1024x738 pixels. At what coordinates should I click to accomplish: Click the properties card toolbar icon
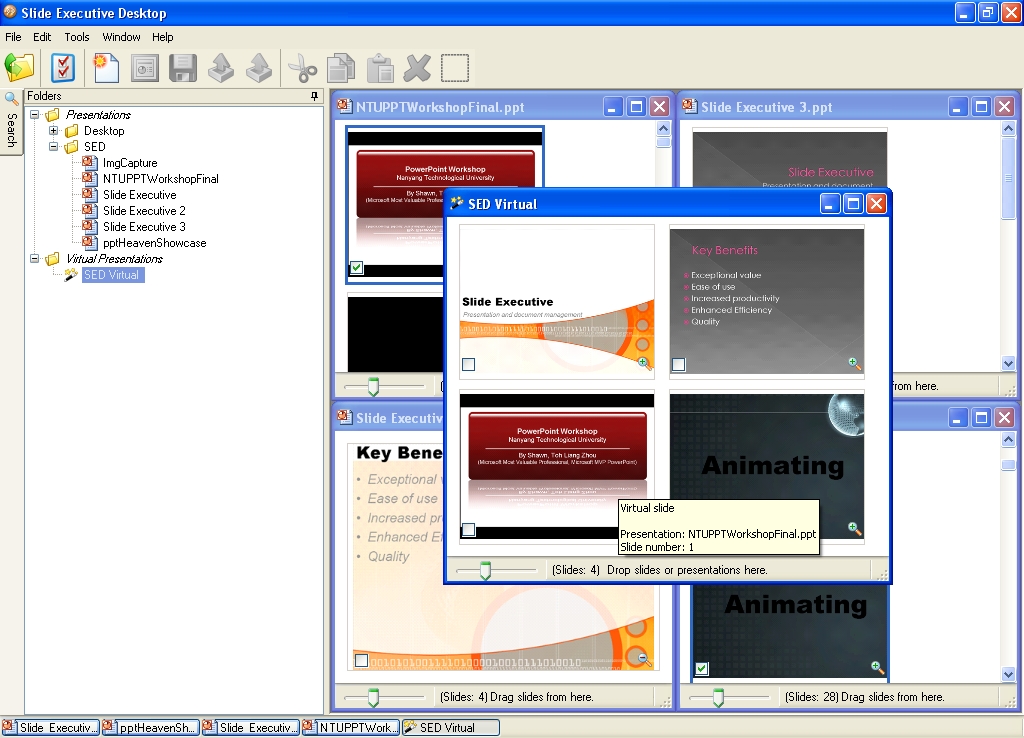[x=144, y=68]
